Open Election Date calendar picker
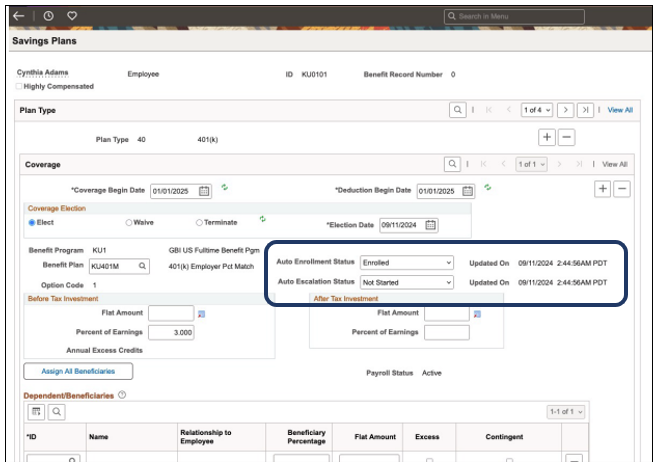This screenshot has height=463, width=658. pos(430,225)
